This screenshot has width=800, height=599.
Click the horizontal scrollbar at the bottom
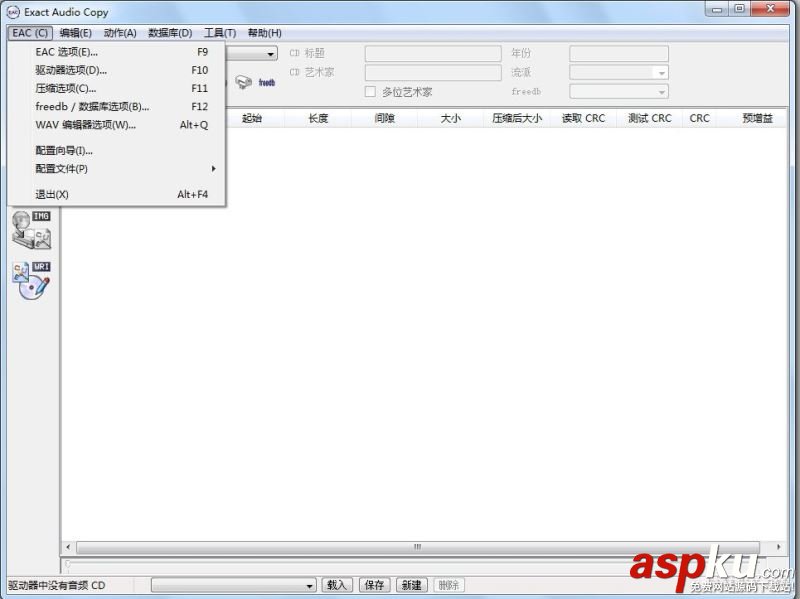point(415,547)
